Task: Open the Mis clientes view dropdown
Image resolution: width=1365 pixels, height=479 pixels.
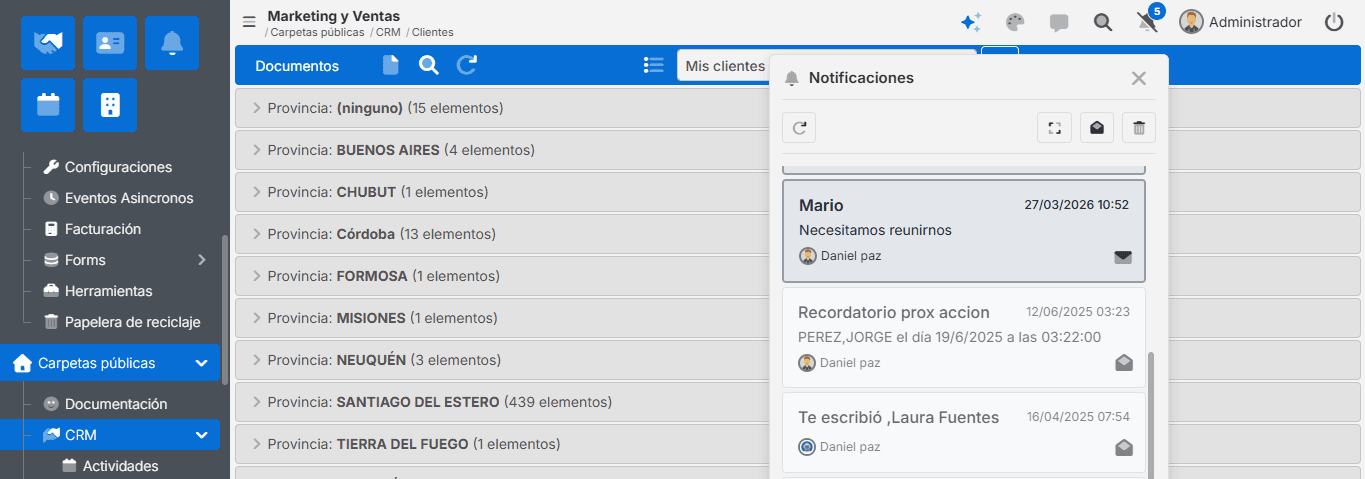Action: 725,66
